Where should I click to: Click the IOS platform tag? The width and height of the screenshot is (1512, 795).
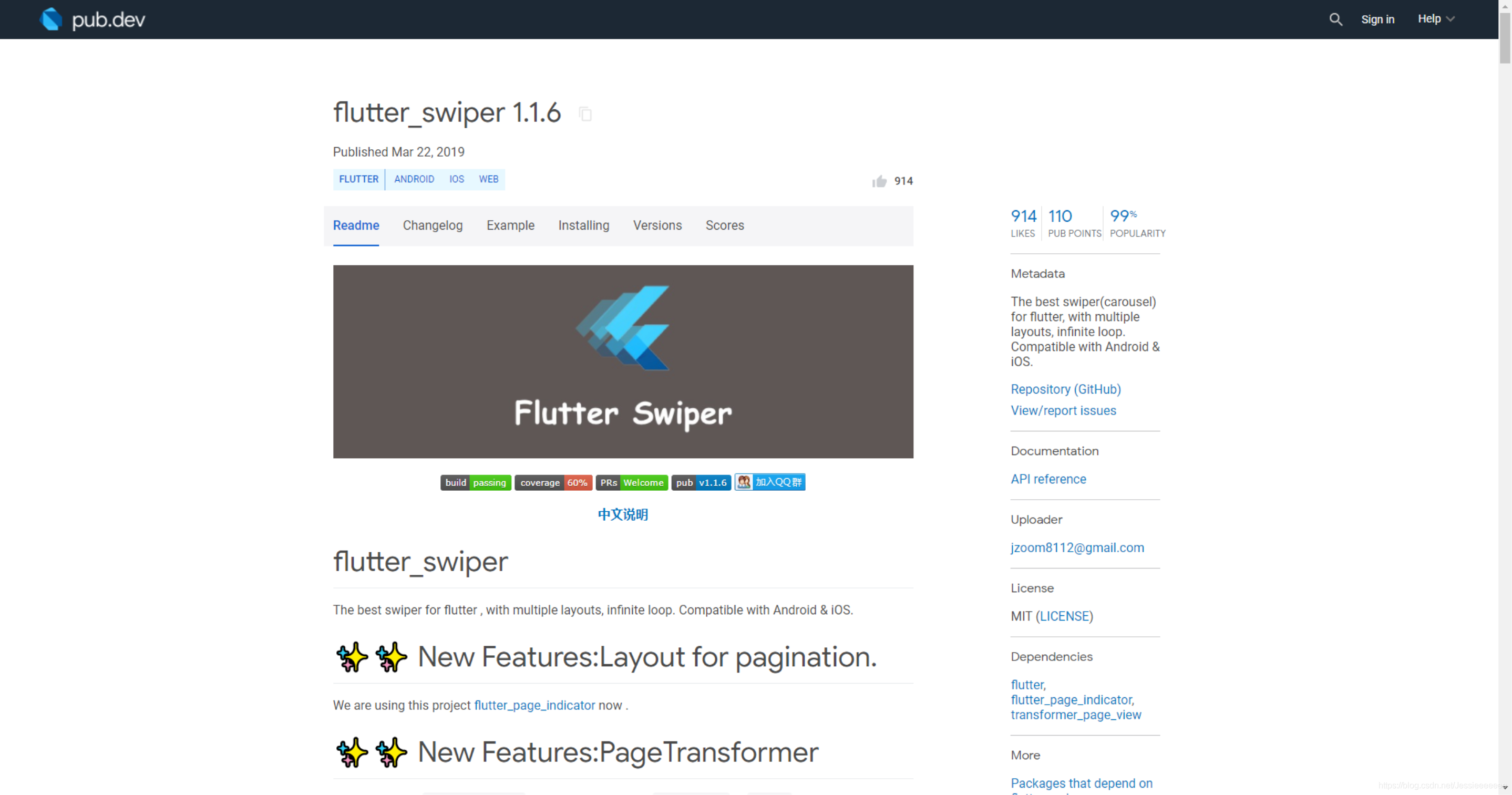tap(457, 180)
